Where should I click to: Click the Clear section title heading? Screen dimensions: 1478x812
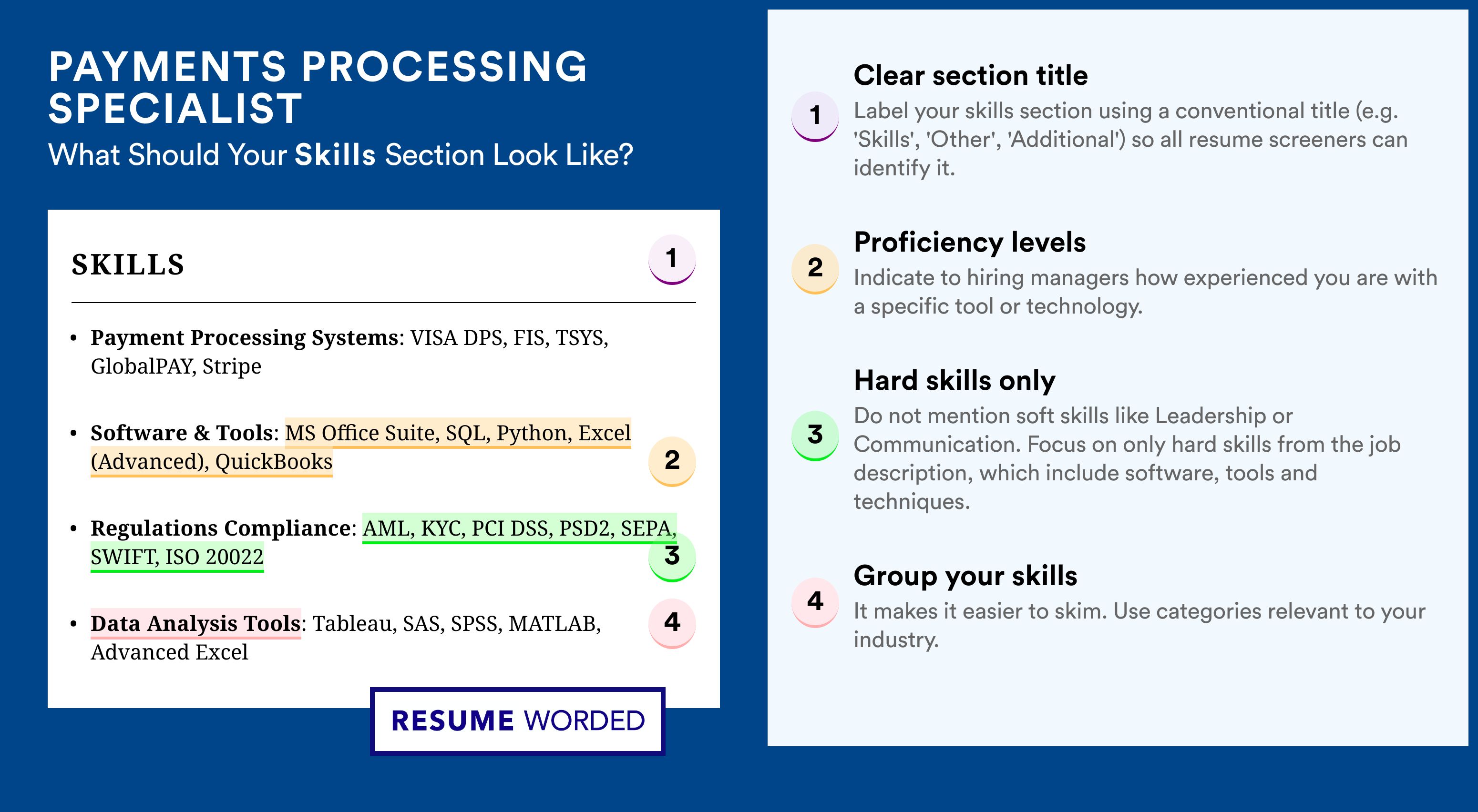971,75
